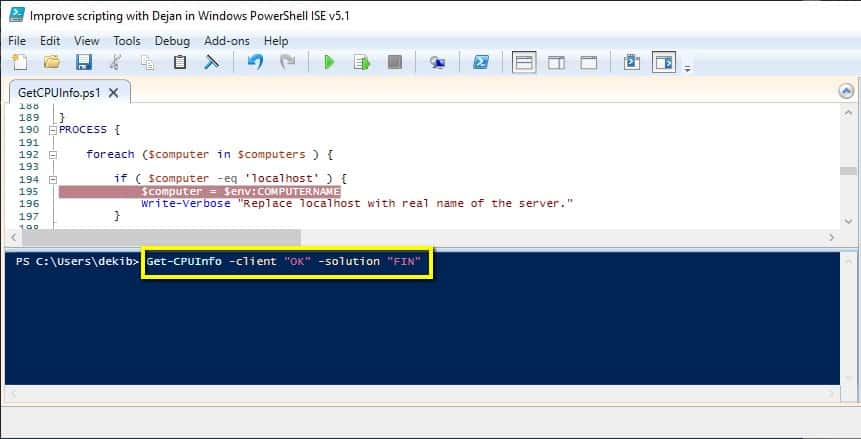861x439 pixels.
Task: Open the Tools menu
Action: (127, 41)
